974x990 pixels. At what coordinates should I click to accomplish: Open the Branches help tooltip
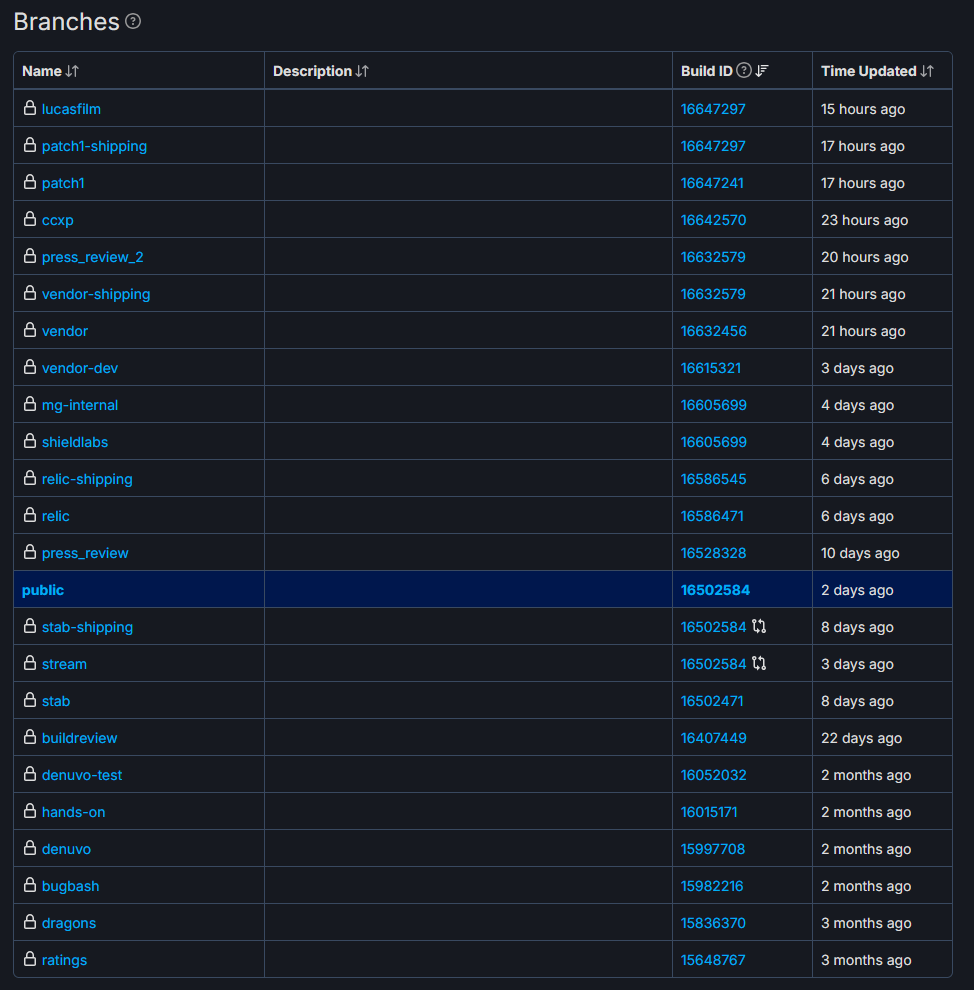pos(133,21)
